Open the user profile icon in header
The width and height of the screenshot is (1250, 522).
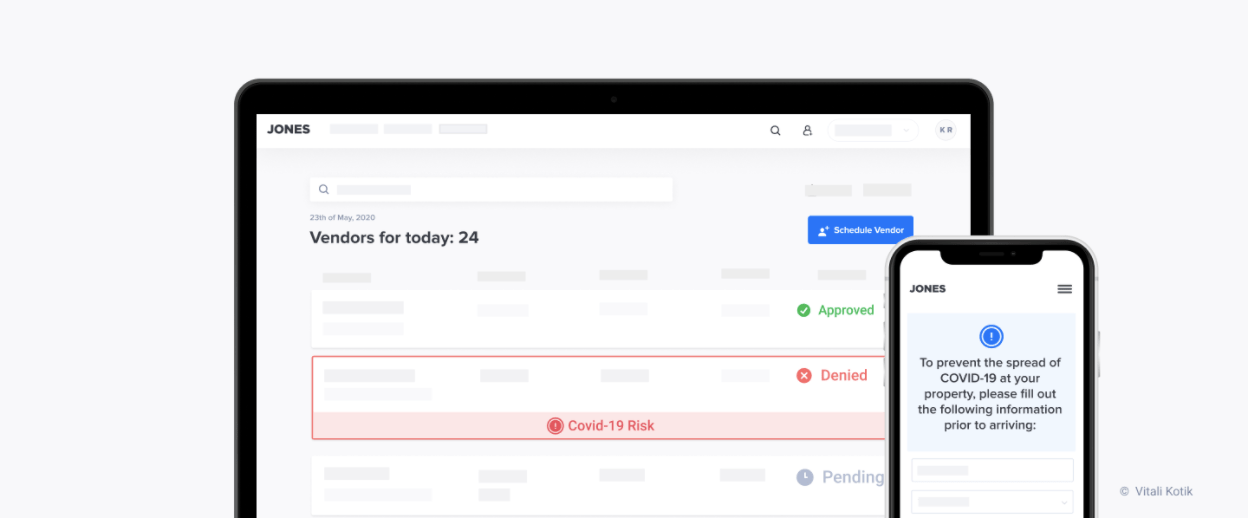(x=807, y=130)
